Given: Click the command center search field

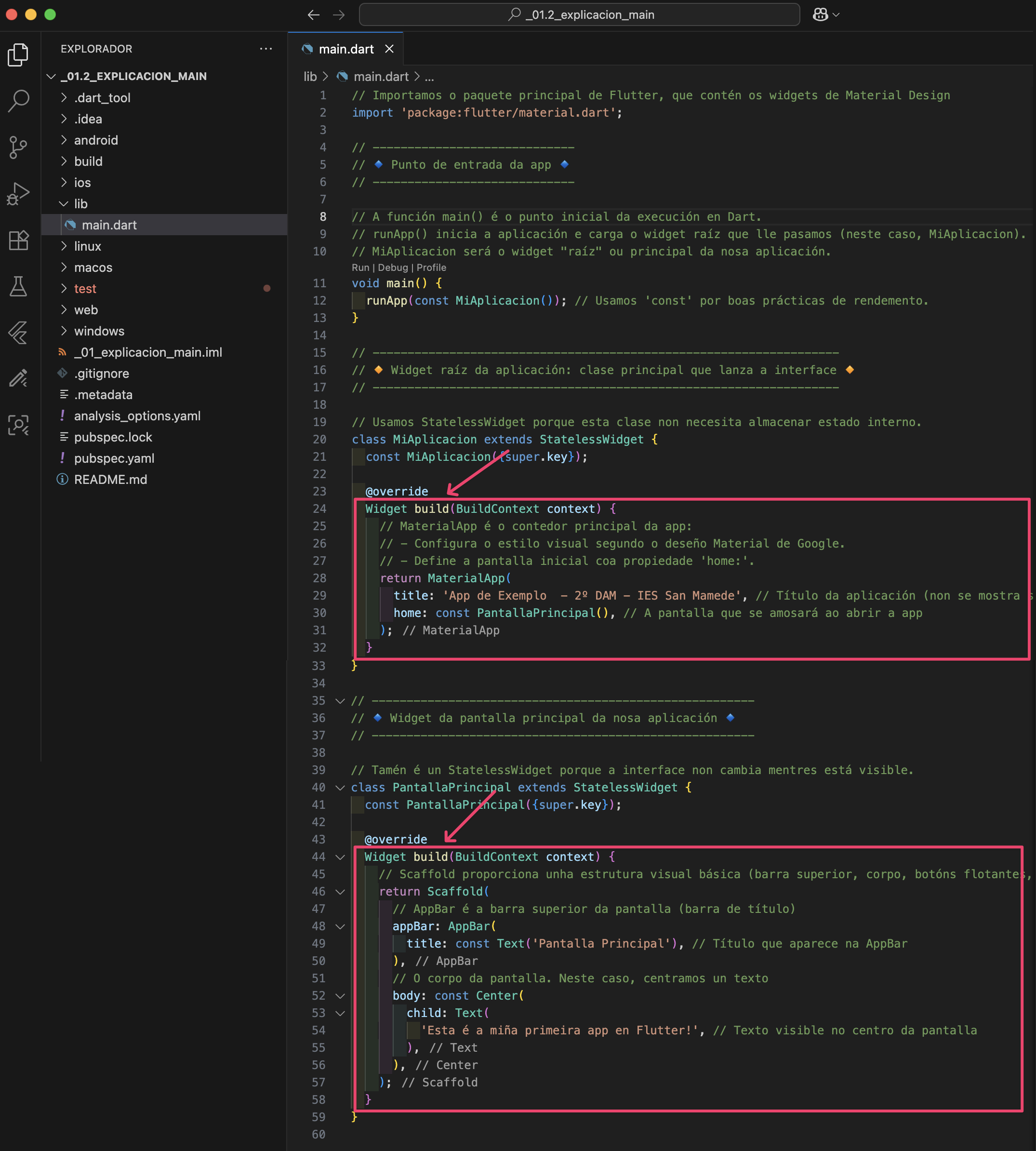Looking at the screenshot, I should [x=579, y=15].
